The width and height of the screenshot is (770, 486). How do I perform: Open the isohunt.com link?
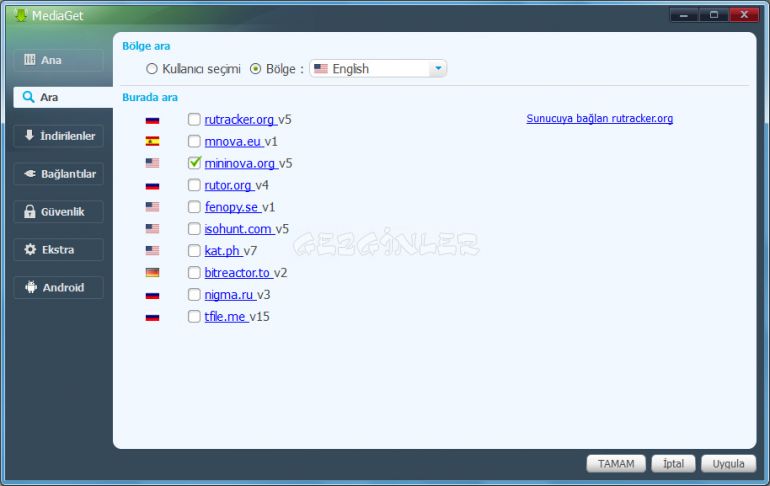click(x=238, y=229)
